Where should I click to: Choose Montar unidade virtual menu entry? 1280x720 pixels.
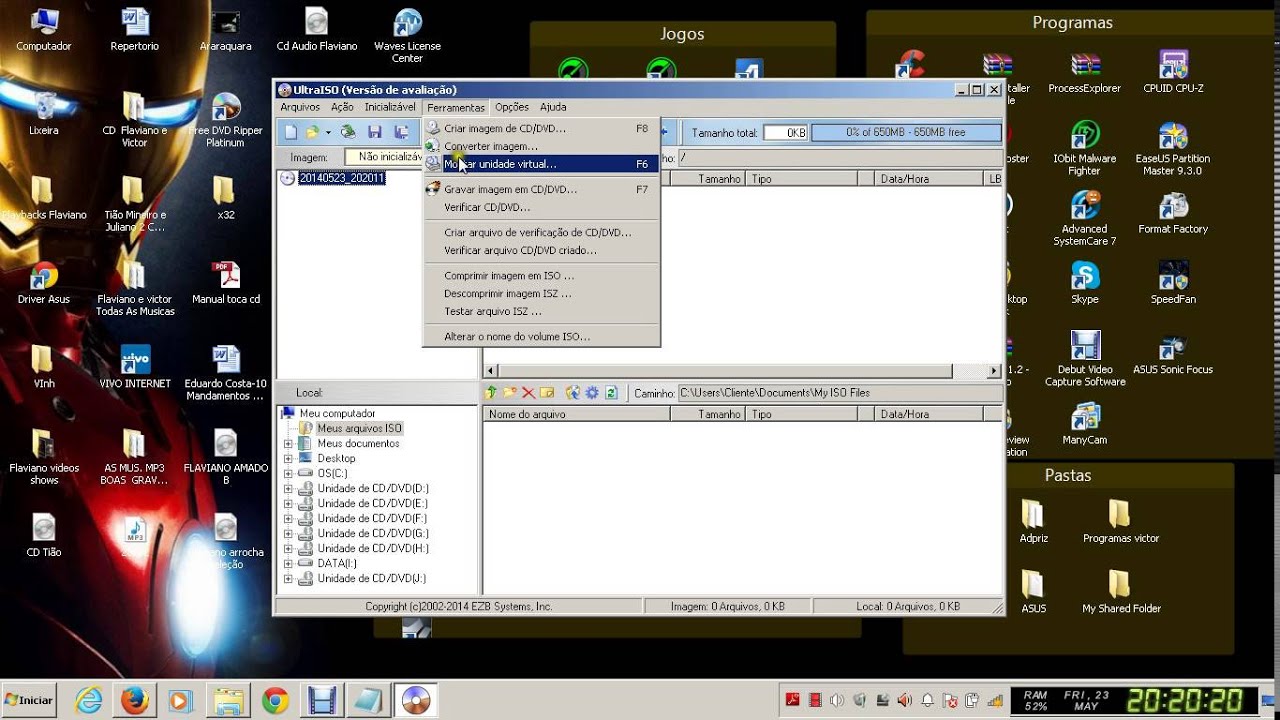click(x=541, y=164)
